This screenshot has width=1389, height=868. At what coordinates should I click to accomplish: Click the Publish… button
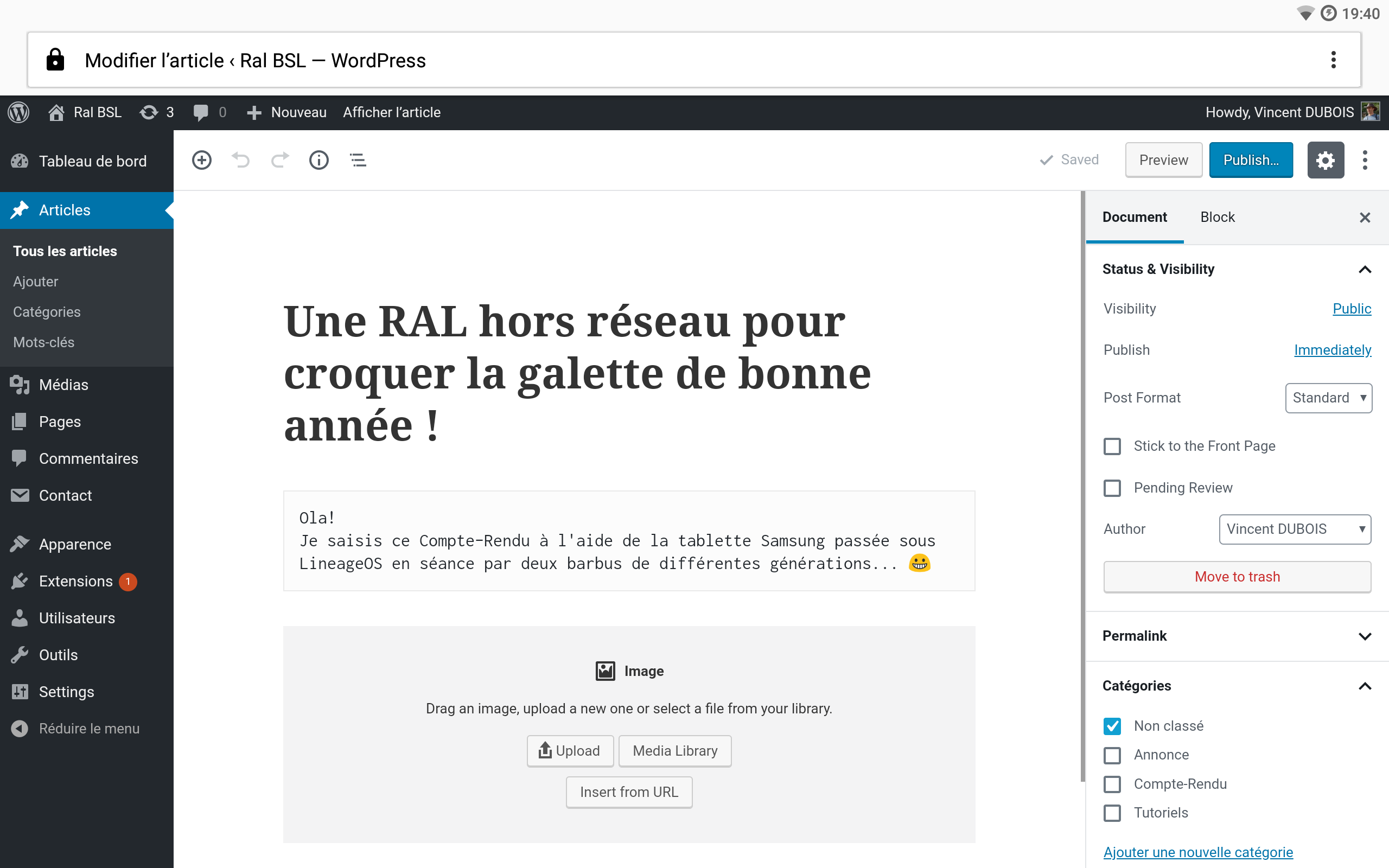tap(1251, 160)
